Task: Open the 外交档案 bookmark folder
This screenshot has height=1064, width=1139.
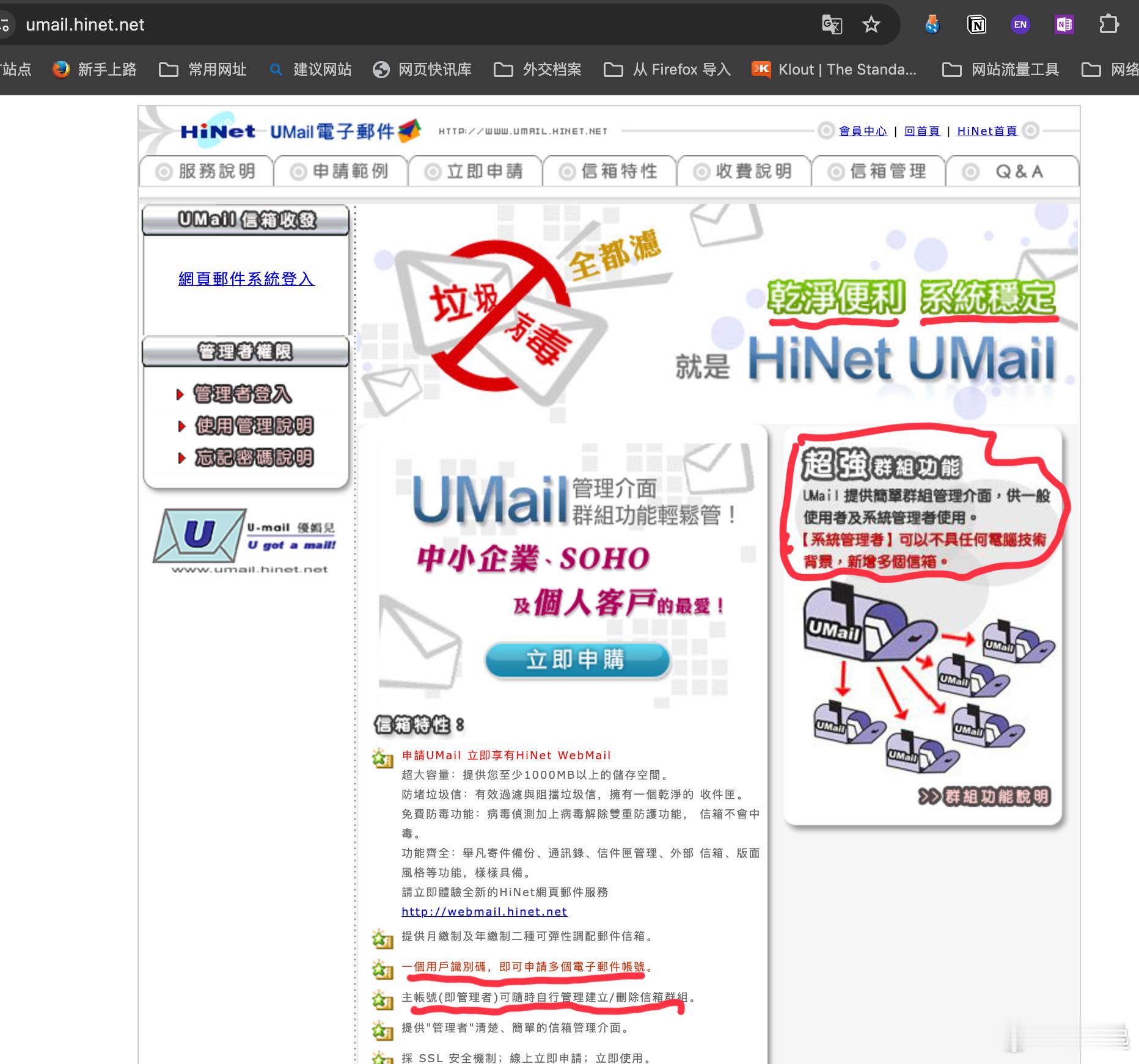Action: (537, 70)
